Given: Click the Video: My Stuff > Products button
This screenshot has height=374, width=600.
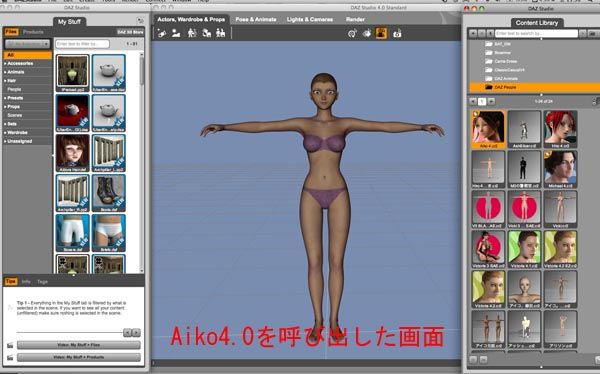Looking at the screenshot, I should (x=79, y=357).
